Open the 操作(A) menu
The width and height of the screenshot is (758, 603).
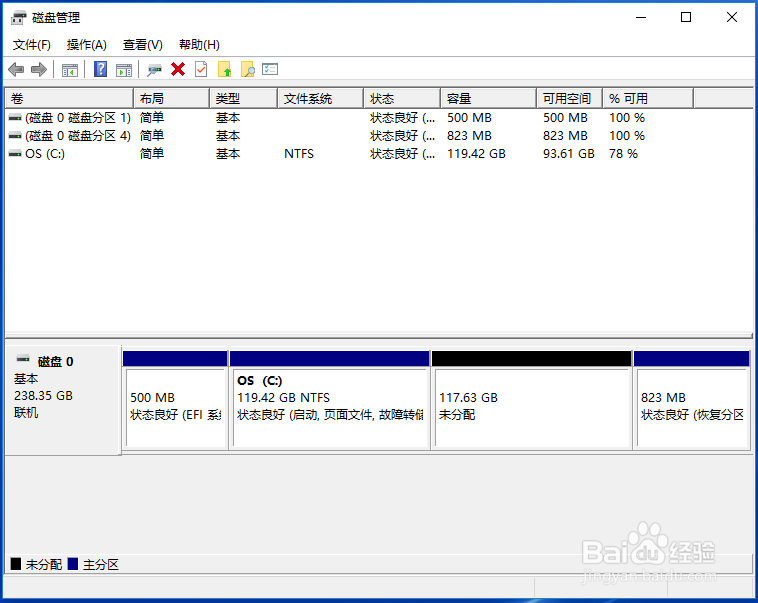(x=87, y=45)
